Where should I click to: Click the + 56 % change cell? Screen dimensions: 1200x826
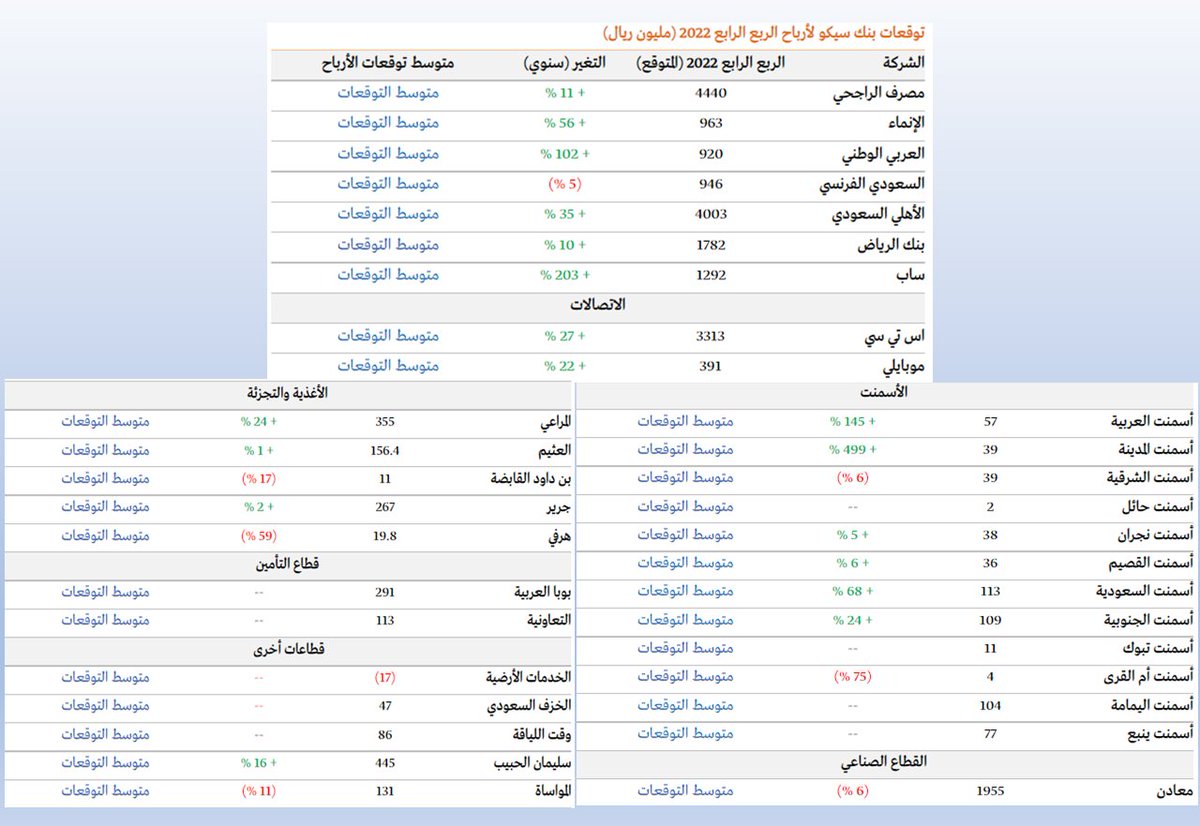point(564,123)
